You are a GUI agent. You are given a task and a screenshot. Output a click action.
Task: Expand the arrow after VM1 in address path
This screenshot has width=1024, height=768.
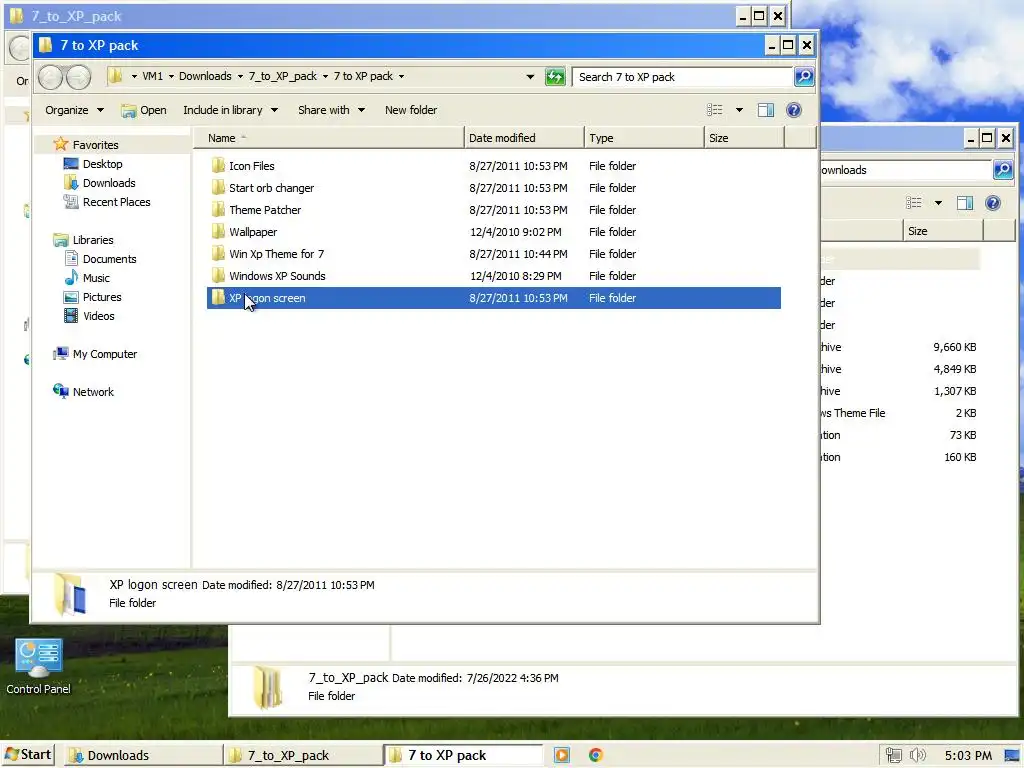[171, 76]
